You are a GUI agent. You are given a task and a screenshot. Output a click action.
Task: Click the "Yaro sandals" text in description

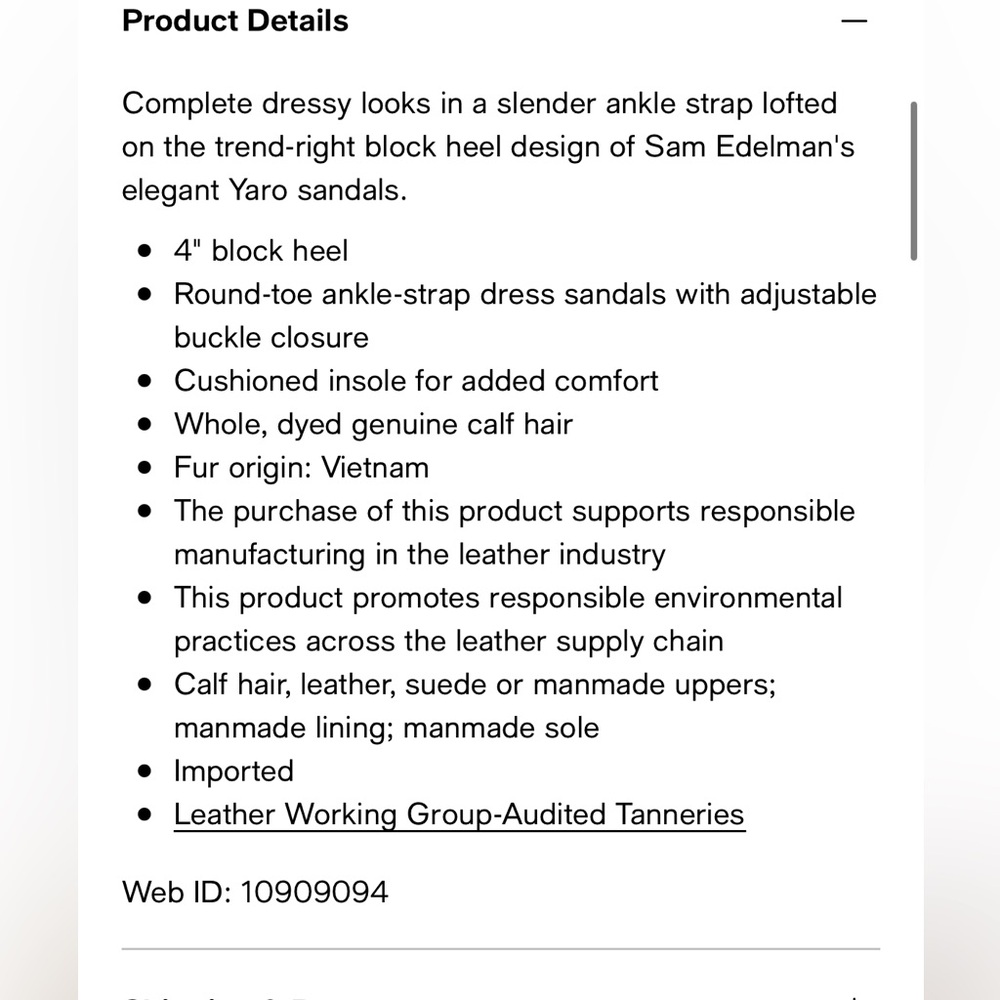(x=318, y=190)
